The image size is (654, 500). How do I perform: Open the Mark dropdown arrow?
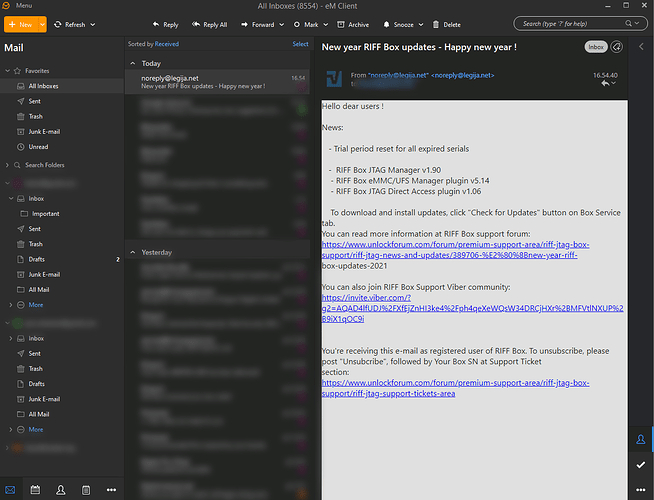(326, 25)
